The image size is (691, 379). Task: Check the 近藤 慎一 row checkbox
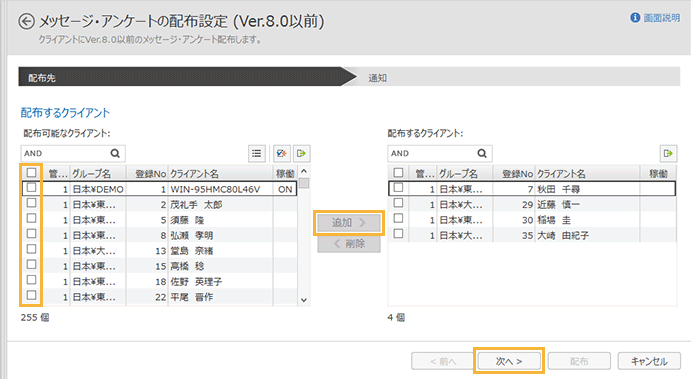tap(398, 203)
